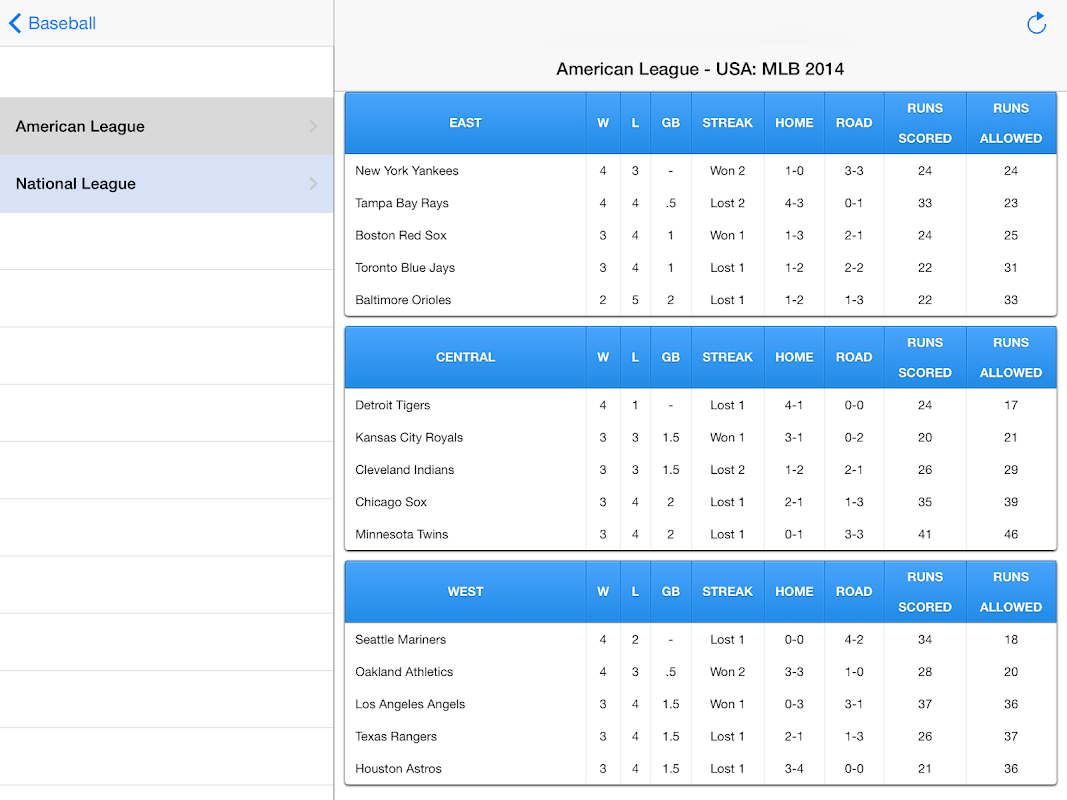
Task: Click RUNS ALLOWED header in WEST table
Action: tap(1011, 592)
